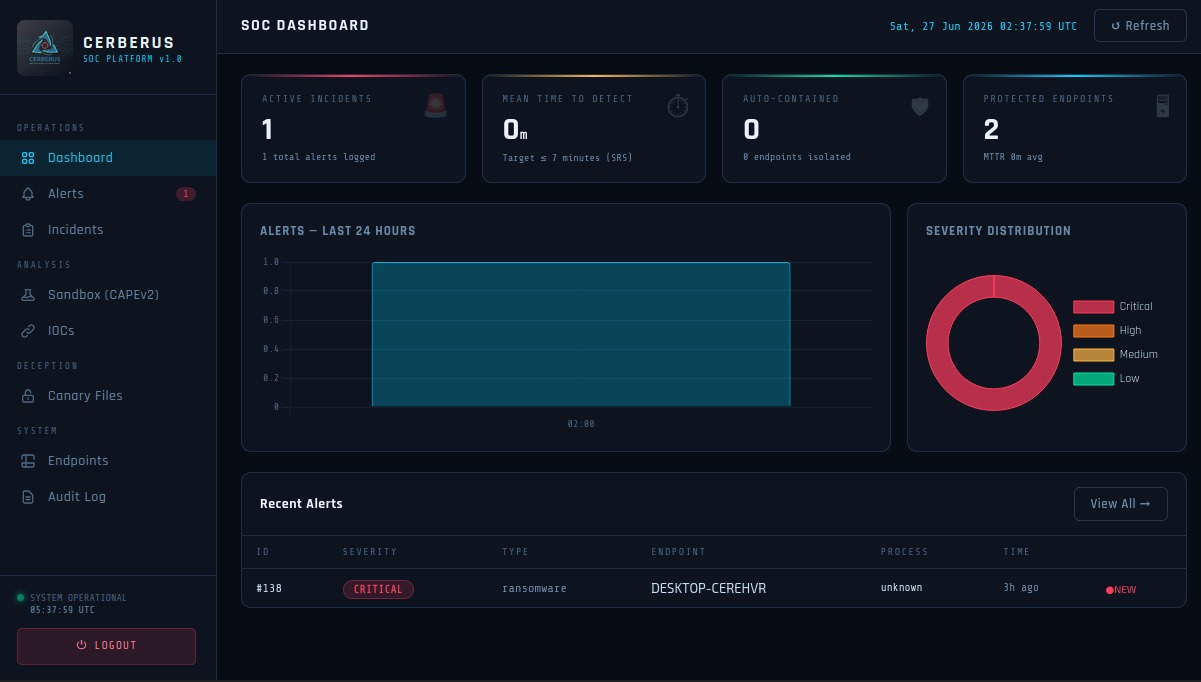Click the teal alerts chart bar
The width and height of the screenshot is (1201, 682).
[x=581, y=334]
